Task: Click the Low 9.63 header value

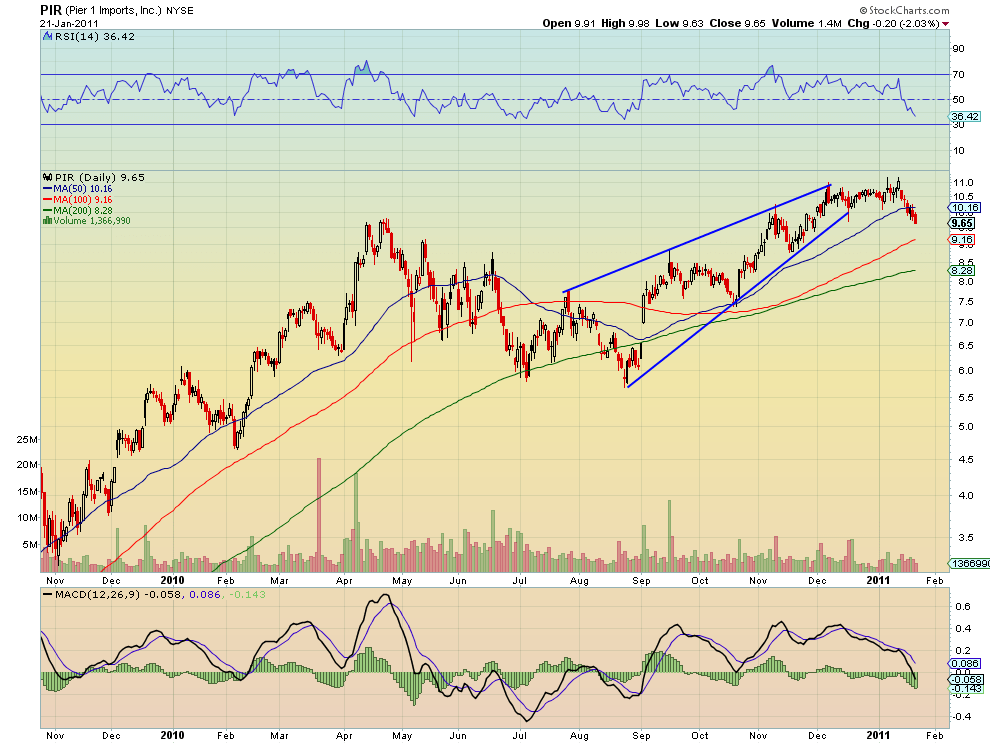Action: (x=679, y=23)
